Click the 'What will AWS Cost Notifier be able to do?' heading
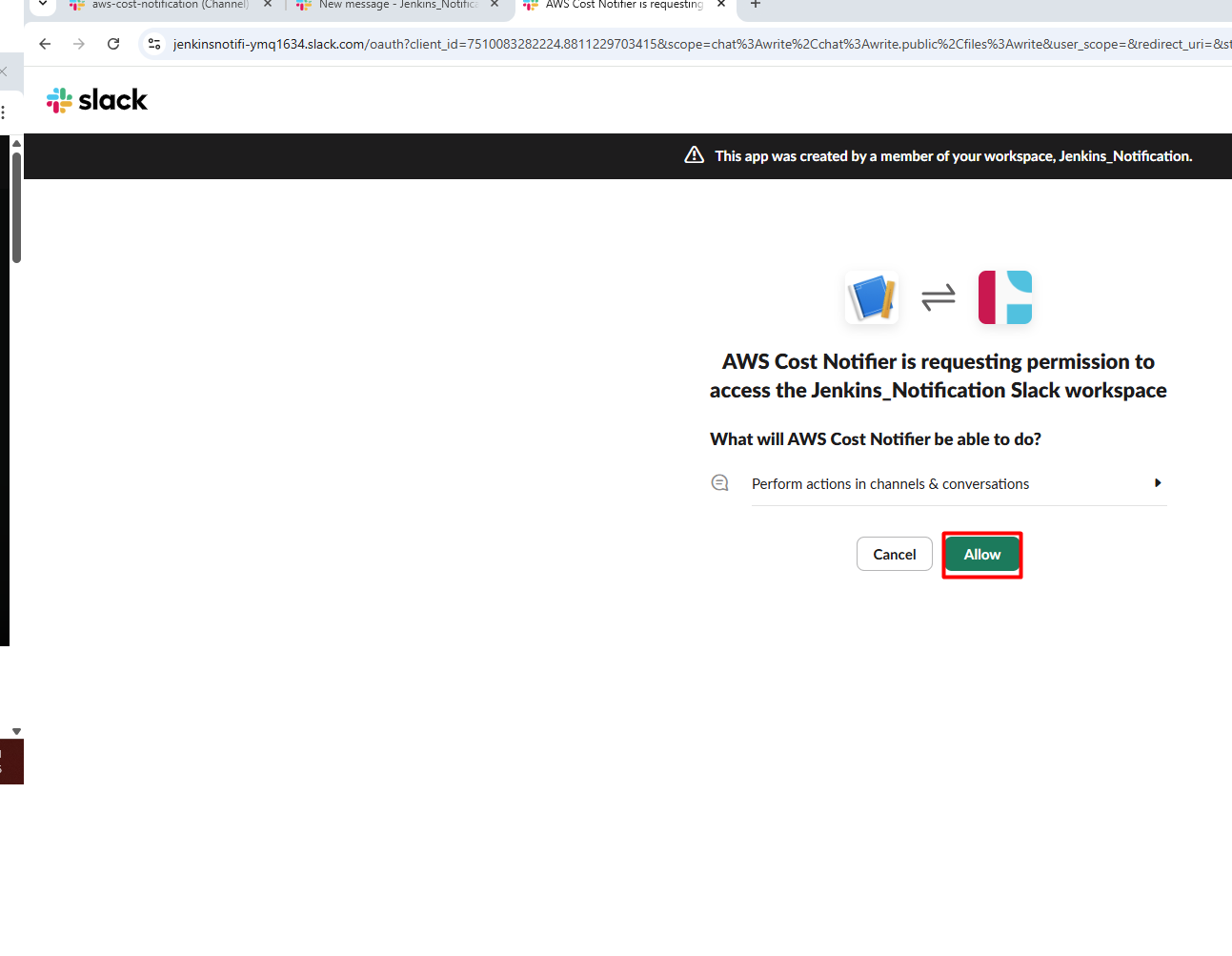This screenshot has height=956, width=1232. (876, 439)
